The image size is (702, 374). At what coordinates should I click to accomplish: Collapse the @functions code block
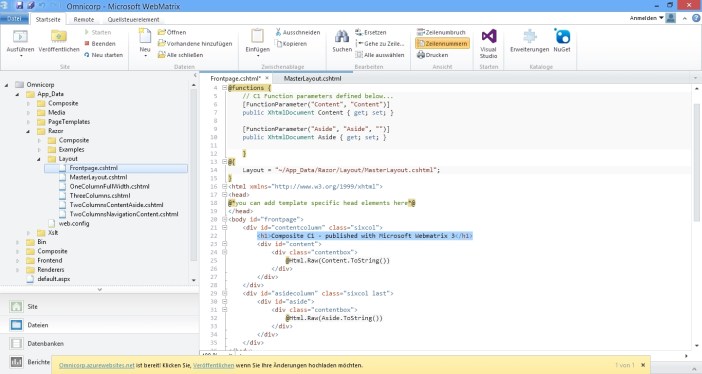click(224, 88)
